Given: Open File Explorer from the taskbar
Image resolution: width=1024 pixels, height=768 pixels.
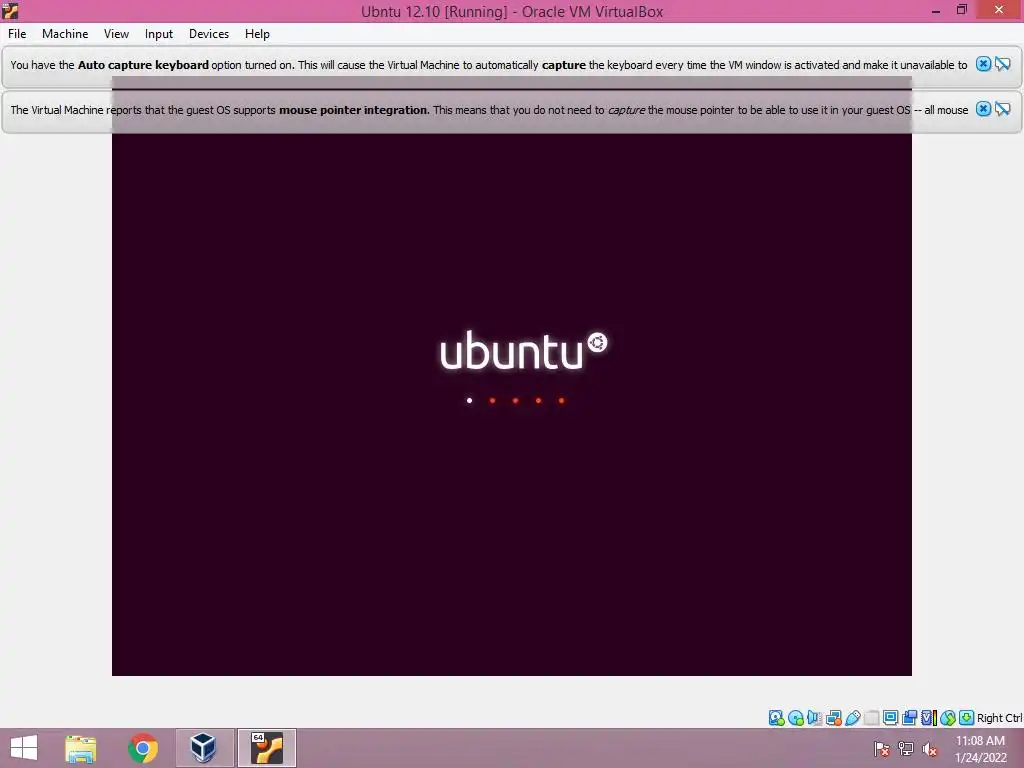Looking at the screenshot, I should (80, 748).
